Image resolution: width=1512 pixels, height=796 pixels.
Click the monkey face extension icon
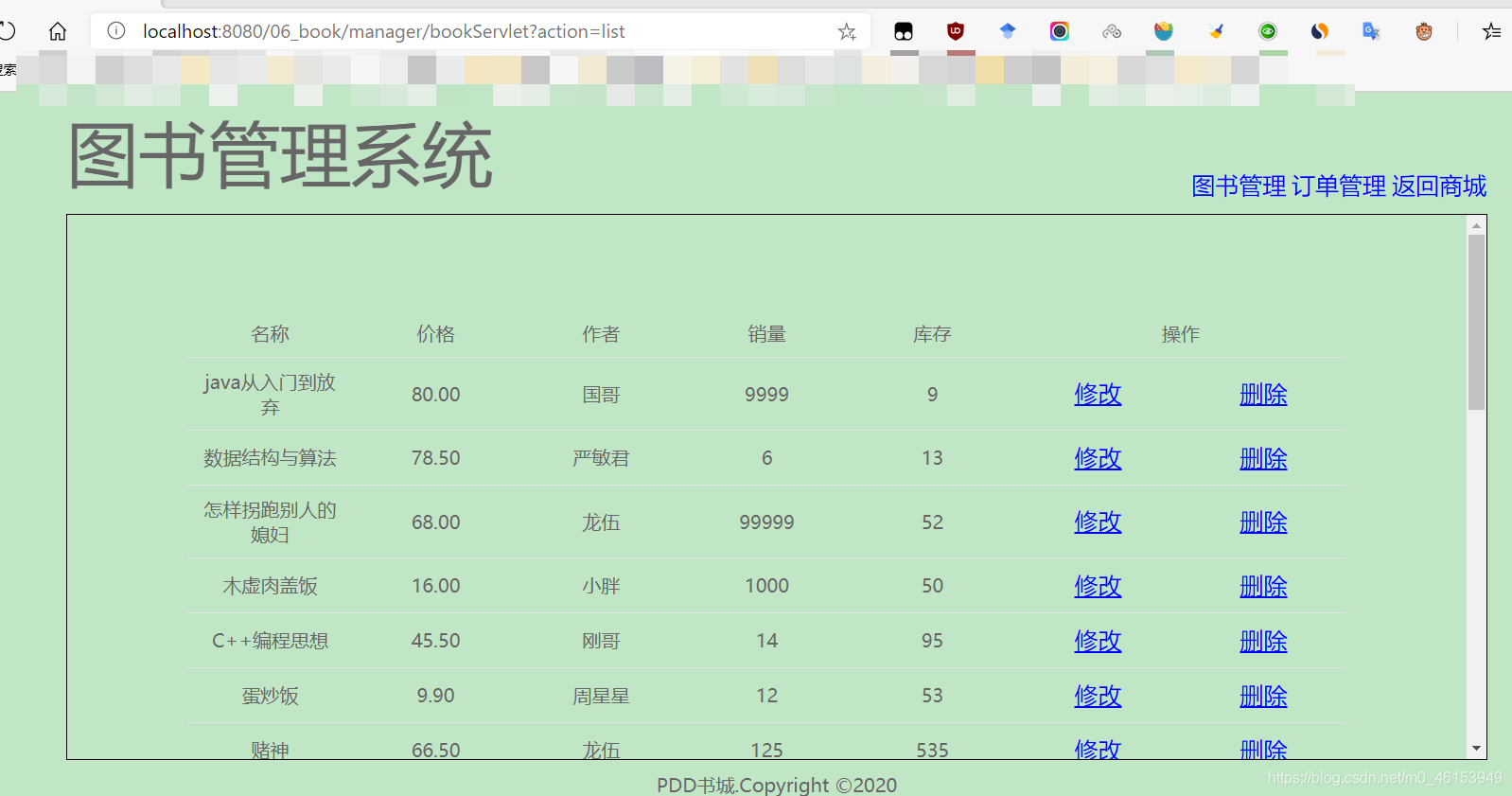pyautogui.click(x=1424, y=31)
